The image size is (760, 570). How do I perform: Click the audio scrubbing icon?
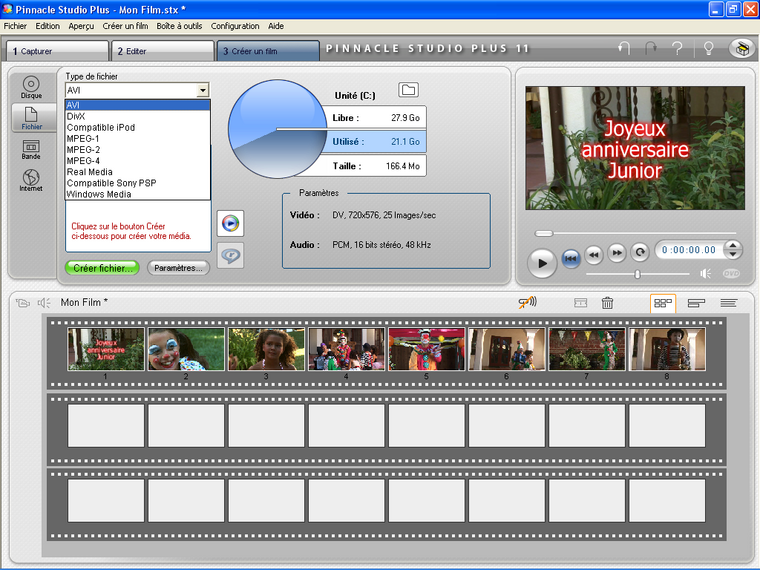pos(527,302)
